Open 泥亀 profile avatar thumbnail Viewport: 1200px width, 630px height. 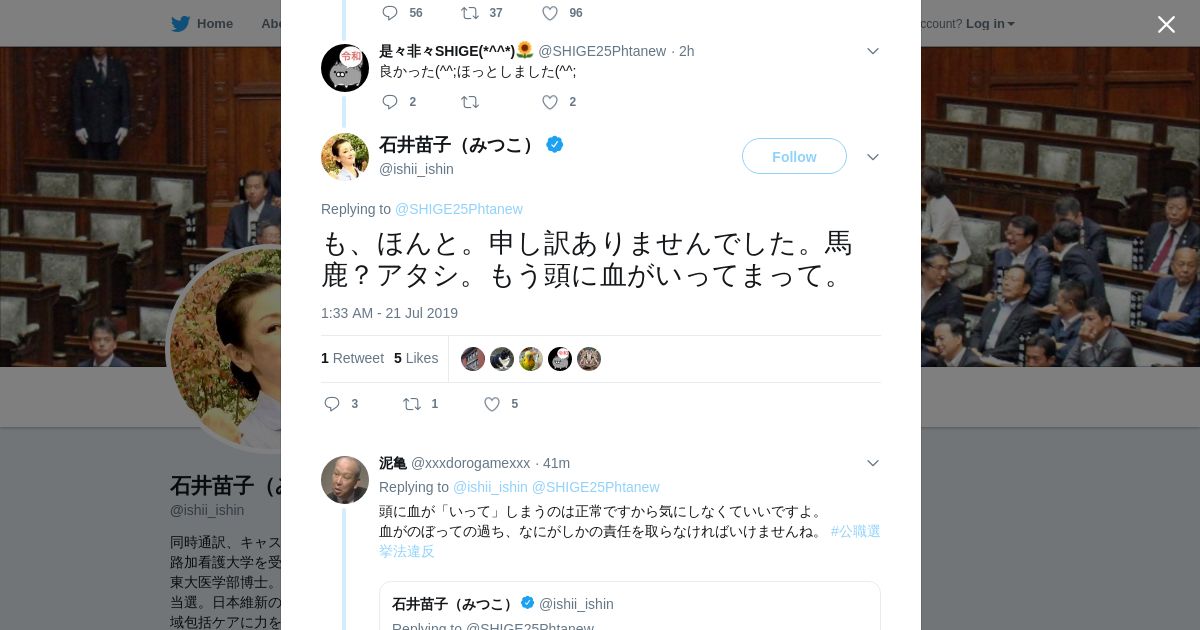(x=345, y=480)
